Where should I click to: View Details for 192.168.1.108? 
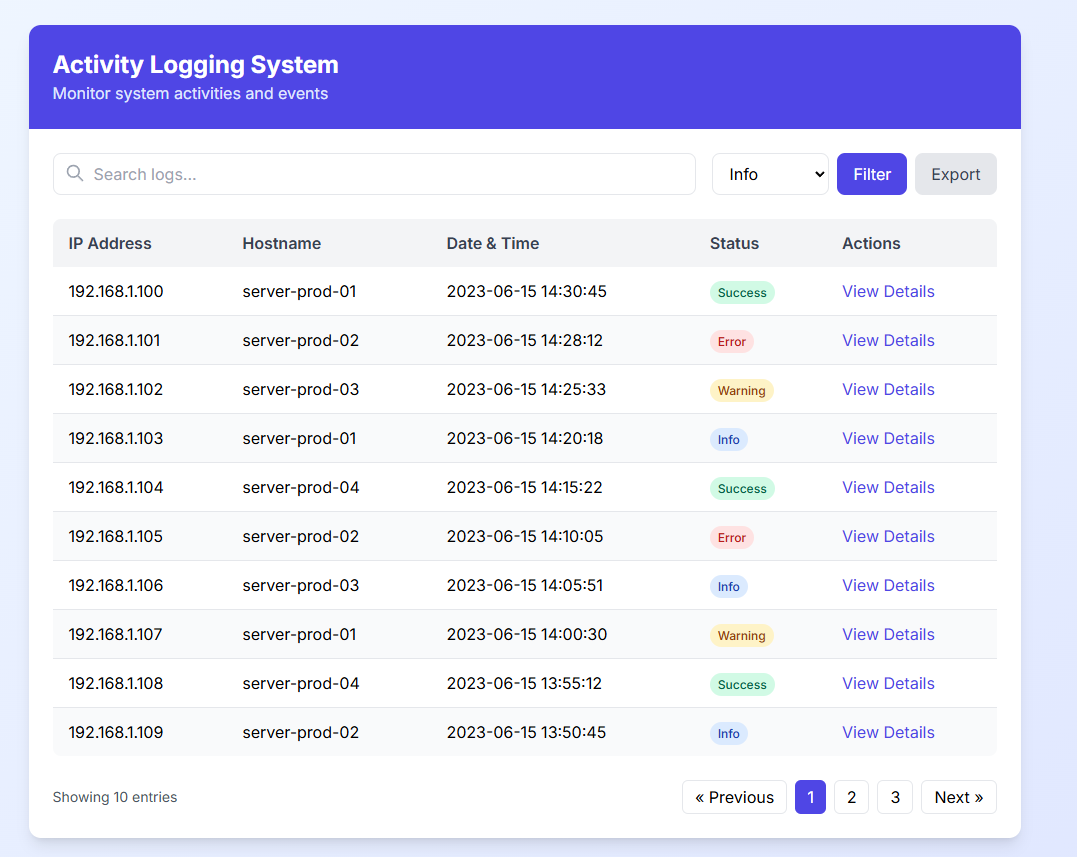888,683
